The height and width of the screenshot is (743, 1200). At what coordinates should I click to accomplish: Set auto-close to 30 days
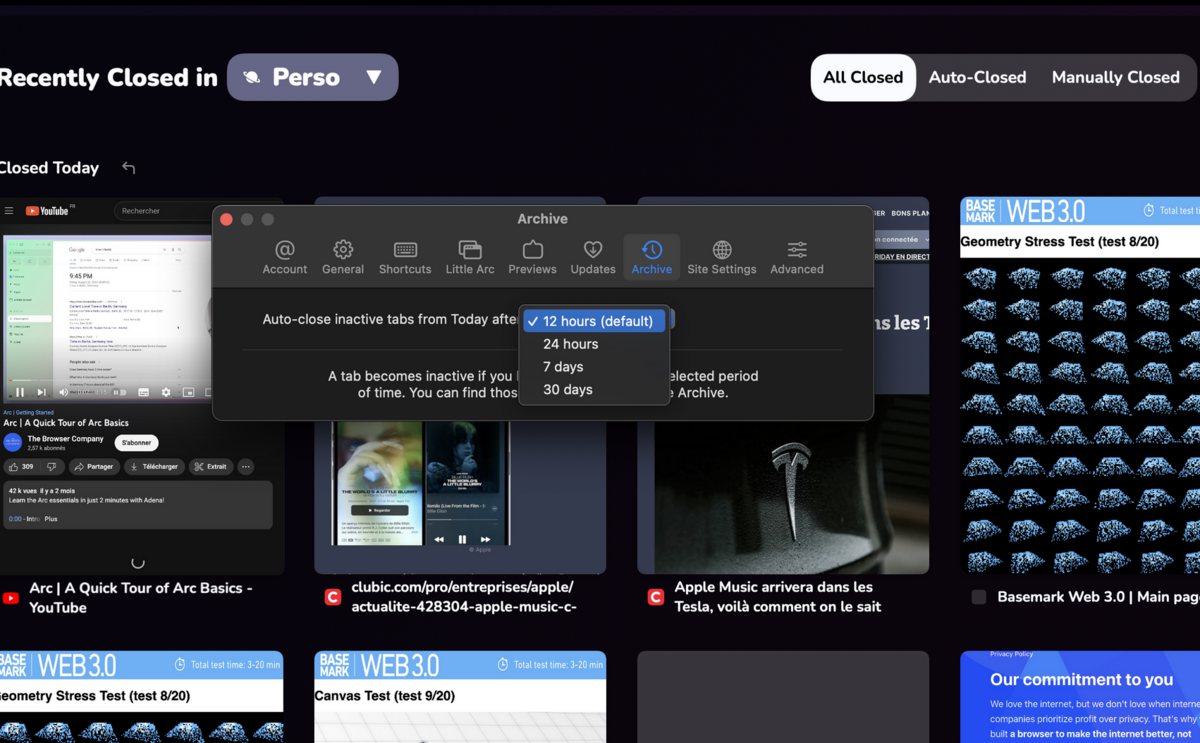point(595,390)
